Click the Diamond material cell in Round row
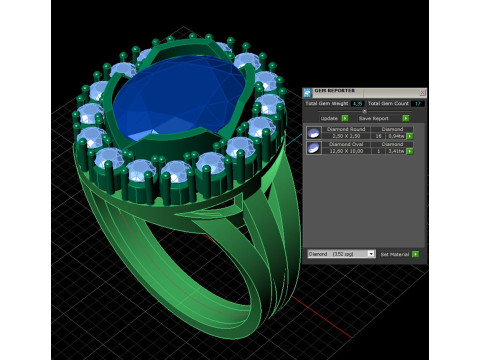 [x=392, y=129]
